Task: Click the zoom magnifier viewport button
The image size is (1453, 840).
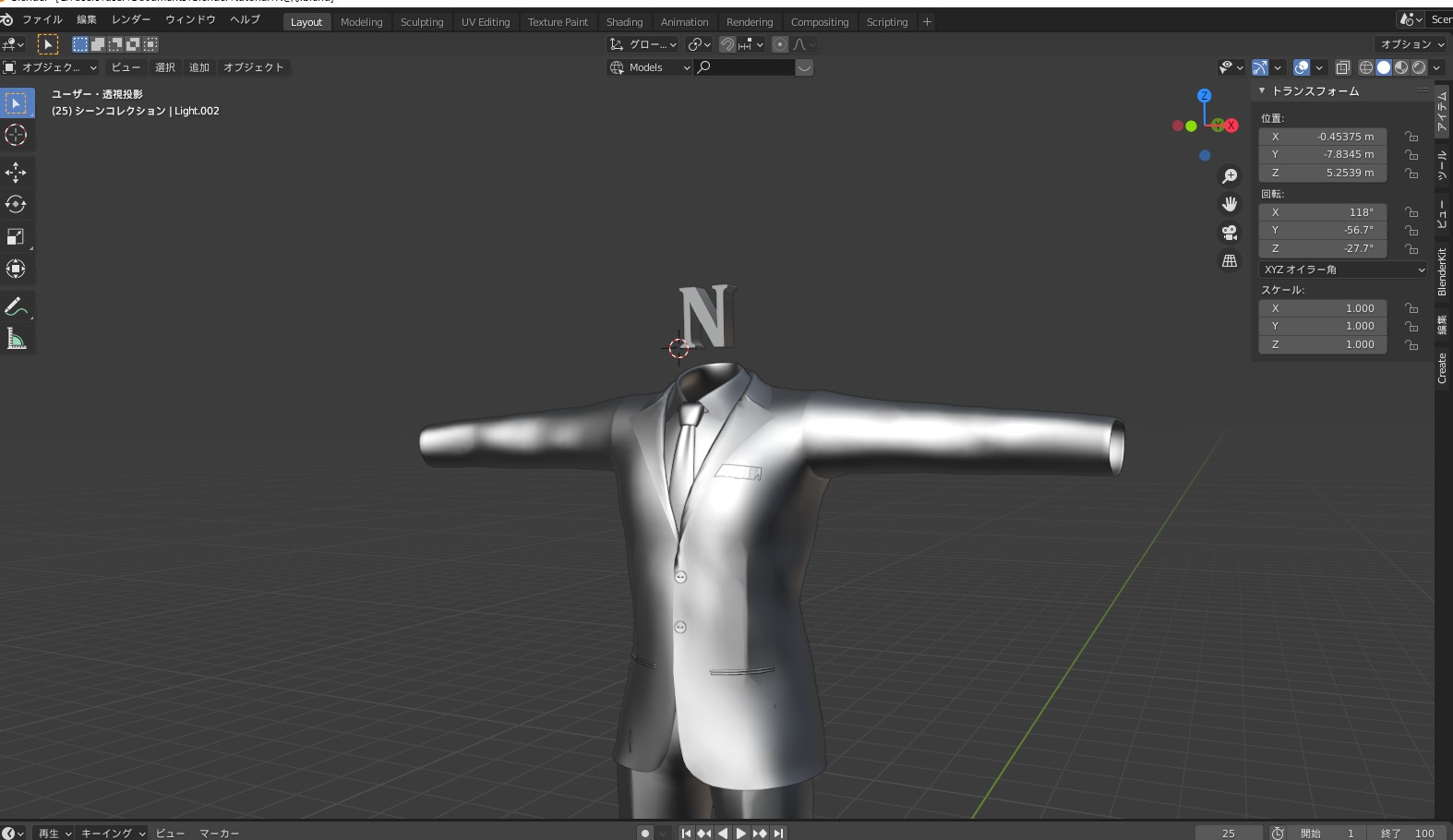Action: click(1230, 176)
